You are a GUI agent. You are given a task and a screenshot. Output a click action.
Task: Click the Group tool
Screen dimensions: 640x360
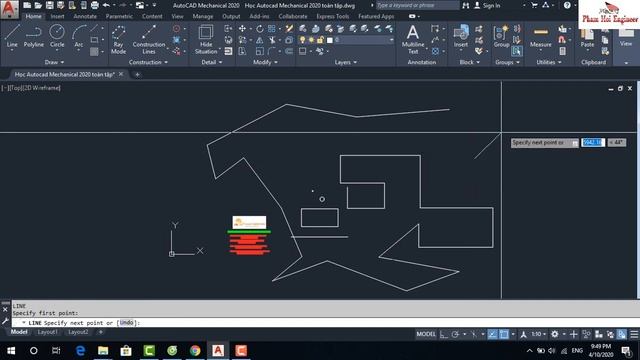[x=501, y=36]
